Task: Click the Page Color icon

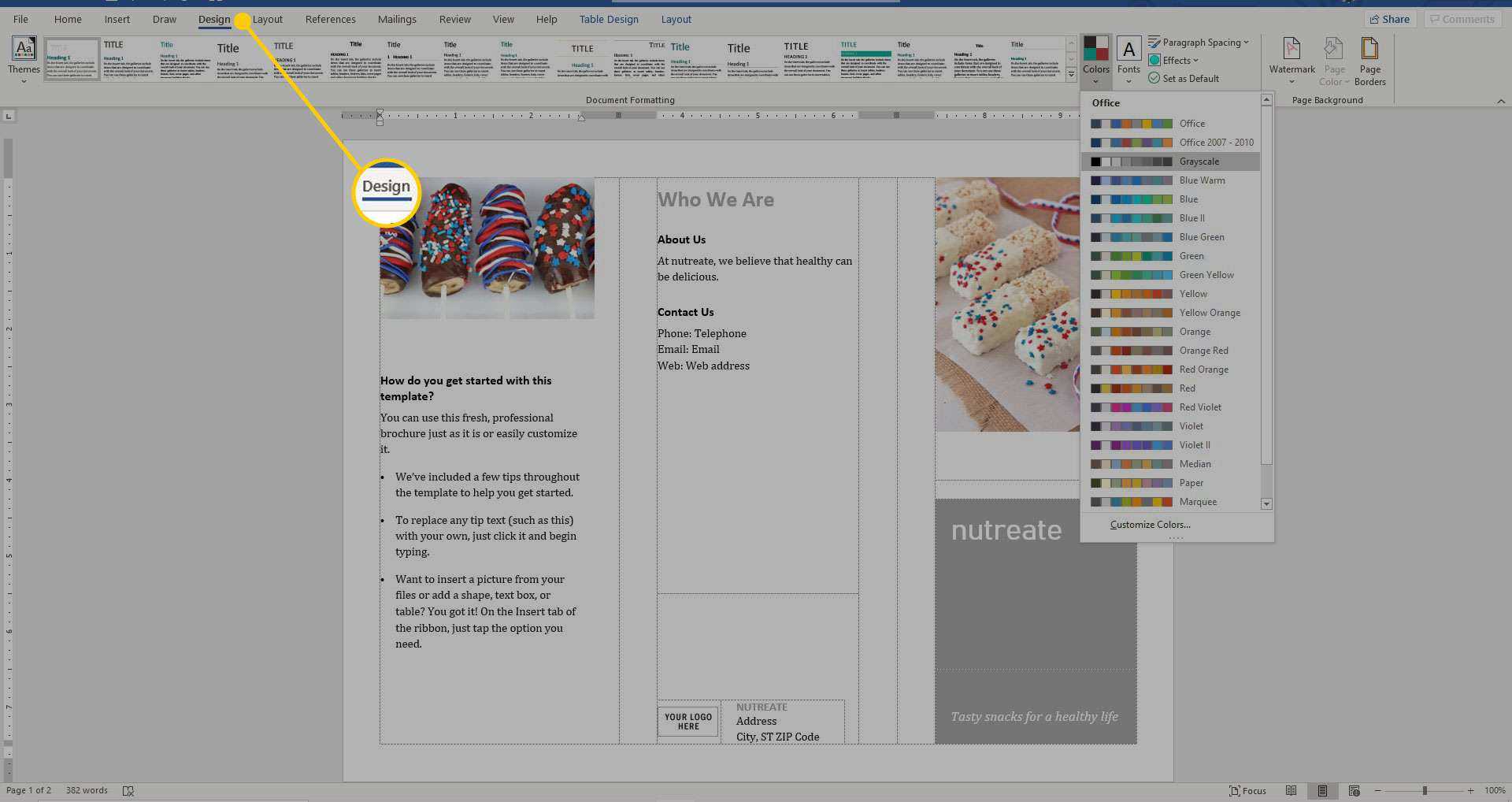Action: (1334, 60)
